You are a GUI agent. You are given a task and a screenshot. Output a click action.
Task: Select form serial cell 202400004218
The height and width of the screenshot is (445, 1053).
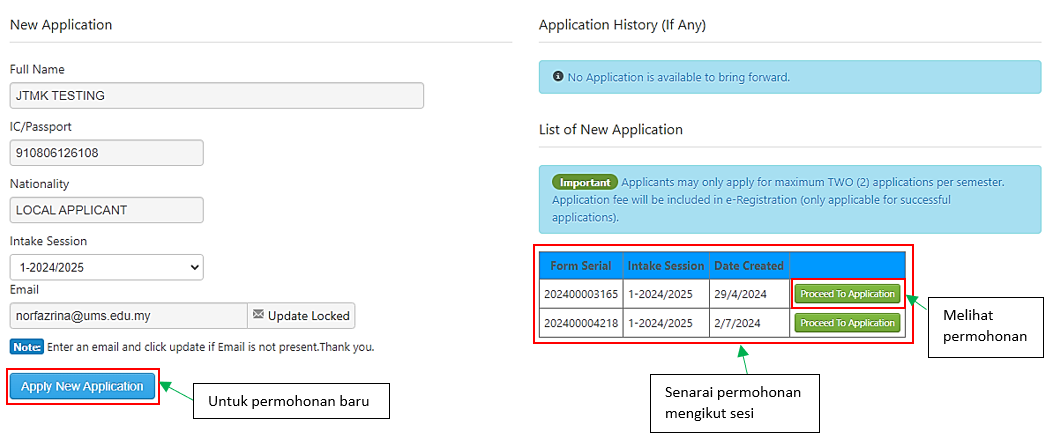(580, 323)
